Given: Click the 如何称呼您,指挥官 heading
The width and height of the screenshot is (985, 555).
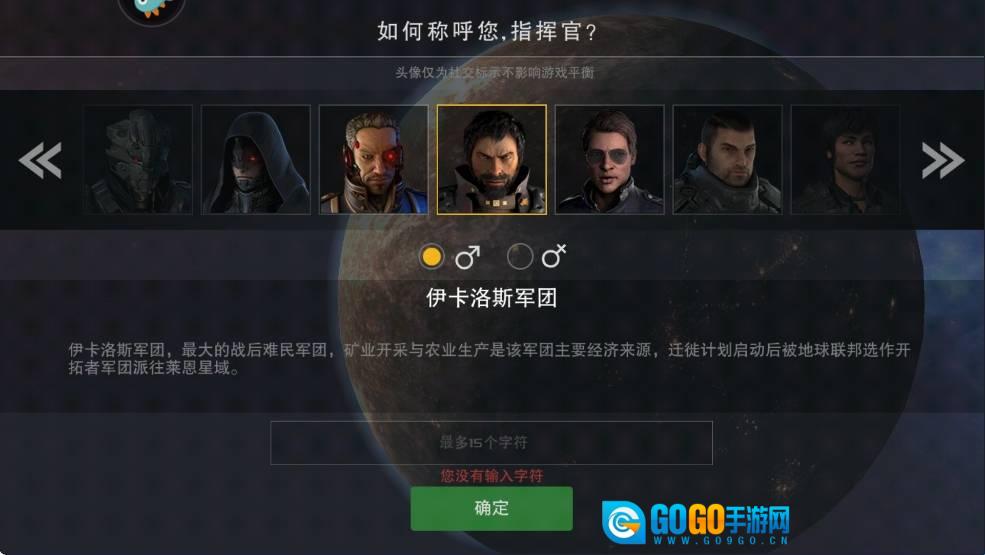Looking at the screenshot, I should [x=487, y=31].
